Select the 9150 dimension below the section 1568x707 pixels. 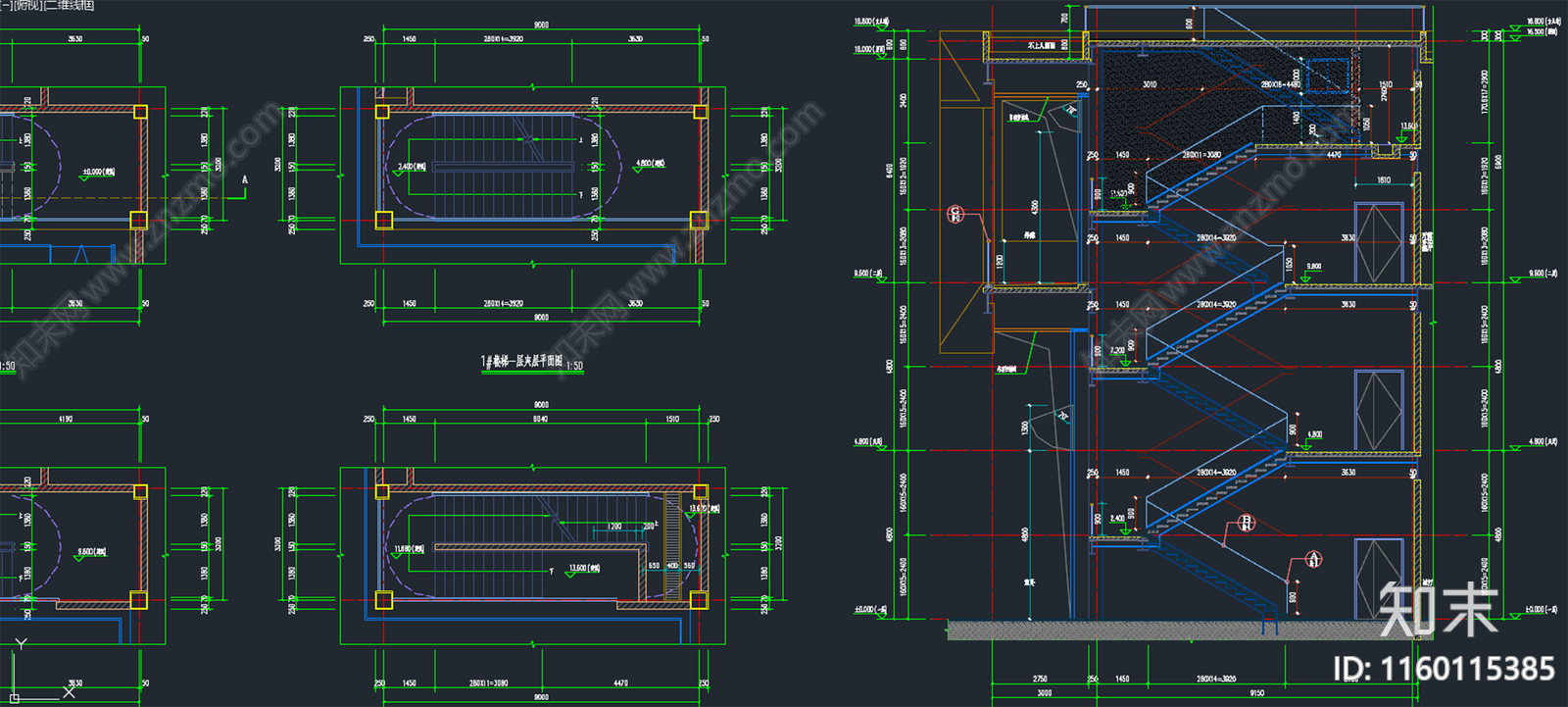point(1257,693)
